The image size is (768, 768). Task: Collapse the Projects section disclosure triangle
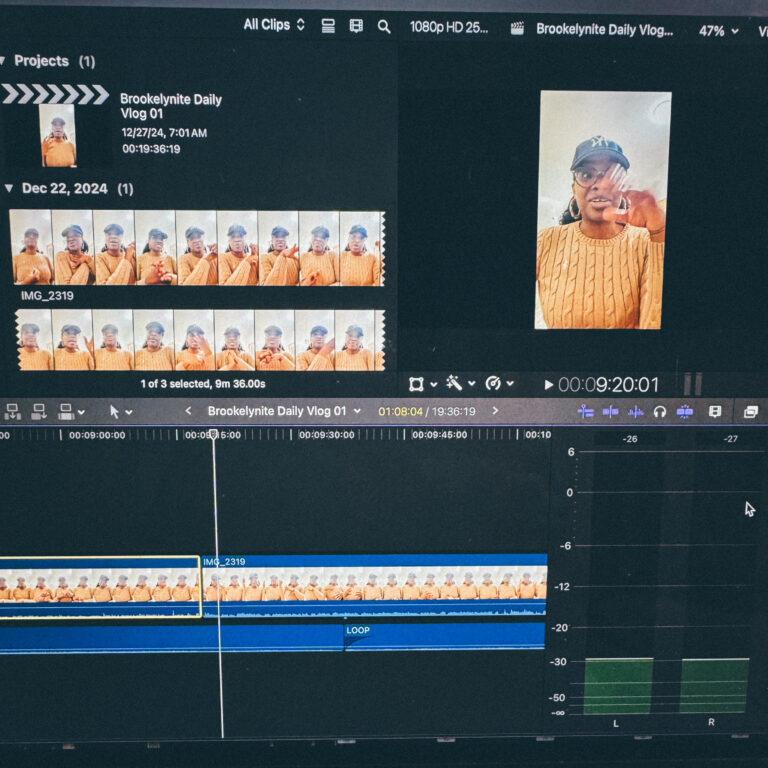(x=3, y=60)
